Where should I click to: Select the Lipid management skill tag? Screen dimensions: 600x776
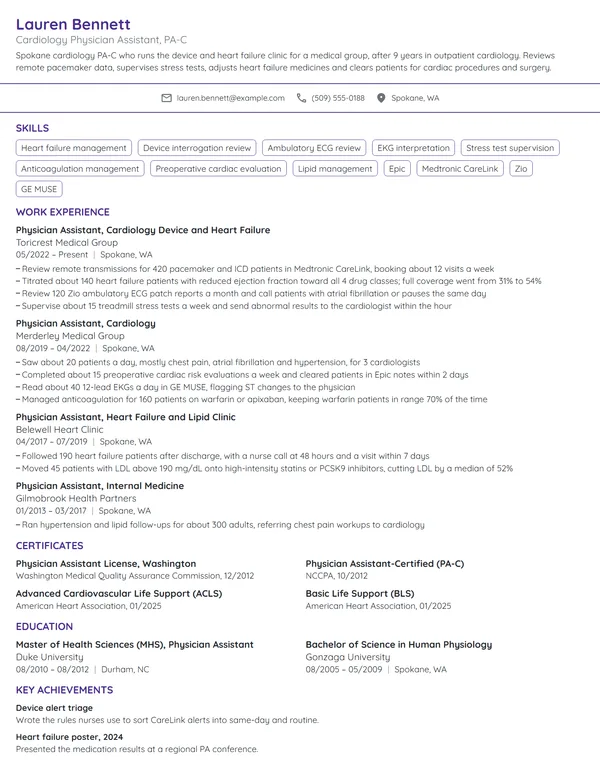point(335,169)
